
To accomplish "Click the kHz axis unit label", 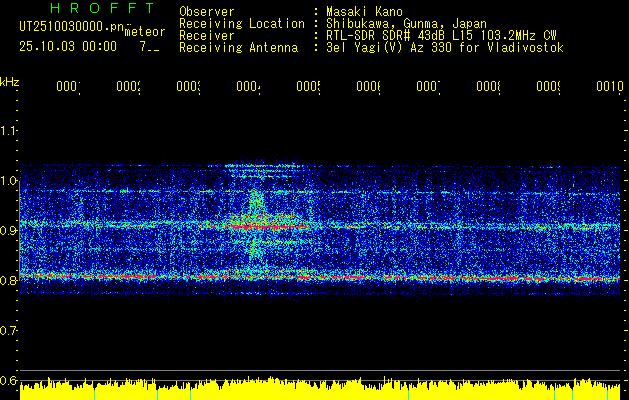I will click(9, 82).
